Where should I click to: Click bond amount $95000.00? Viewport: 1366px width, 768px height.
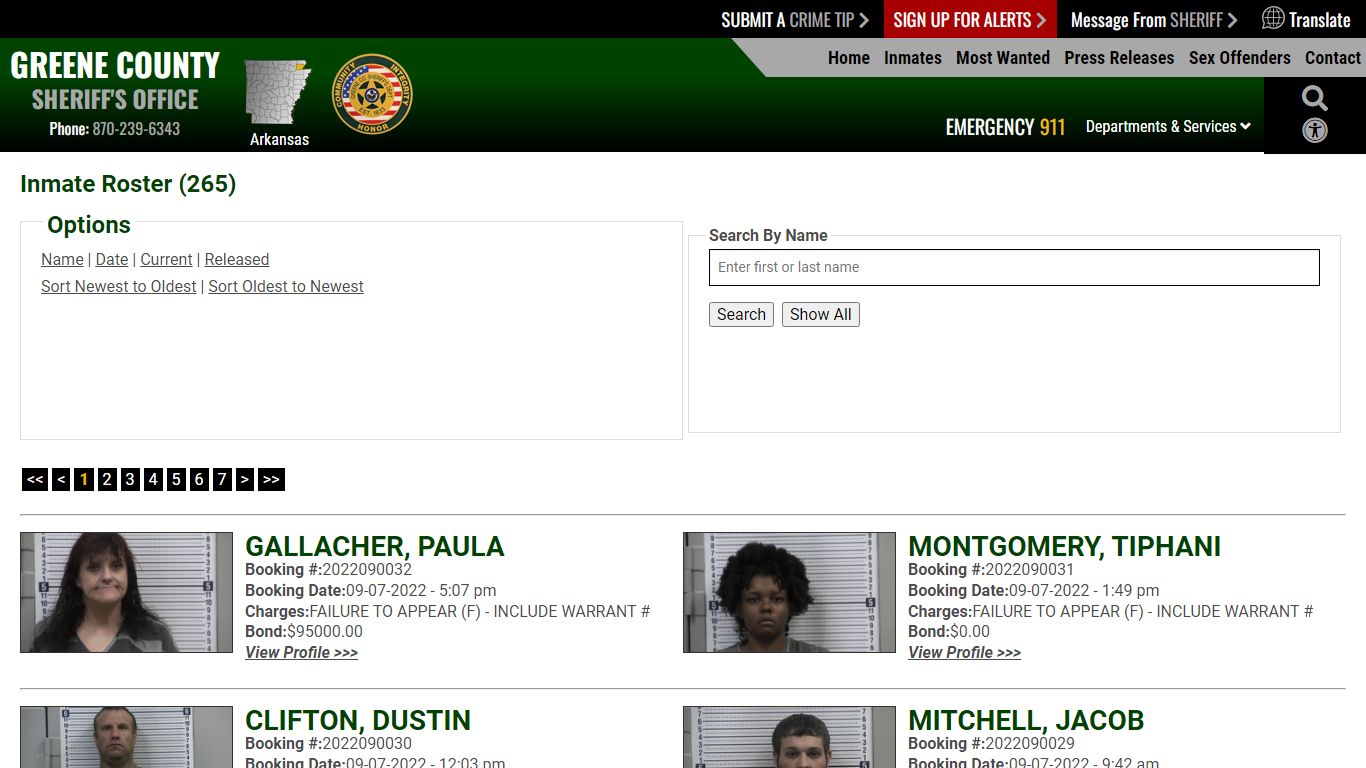pos(325,631)
